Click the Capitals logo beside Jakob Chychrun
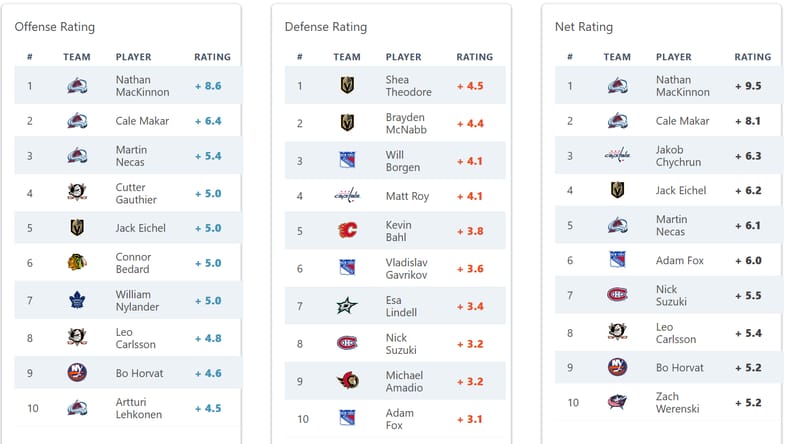This screenshot has height=444, width=788. tap(617, 155)
